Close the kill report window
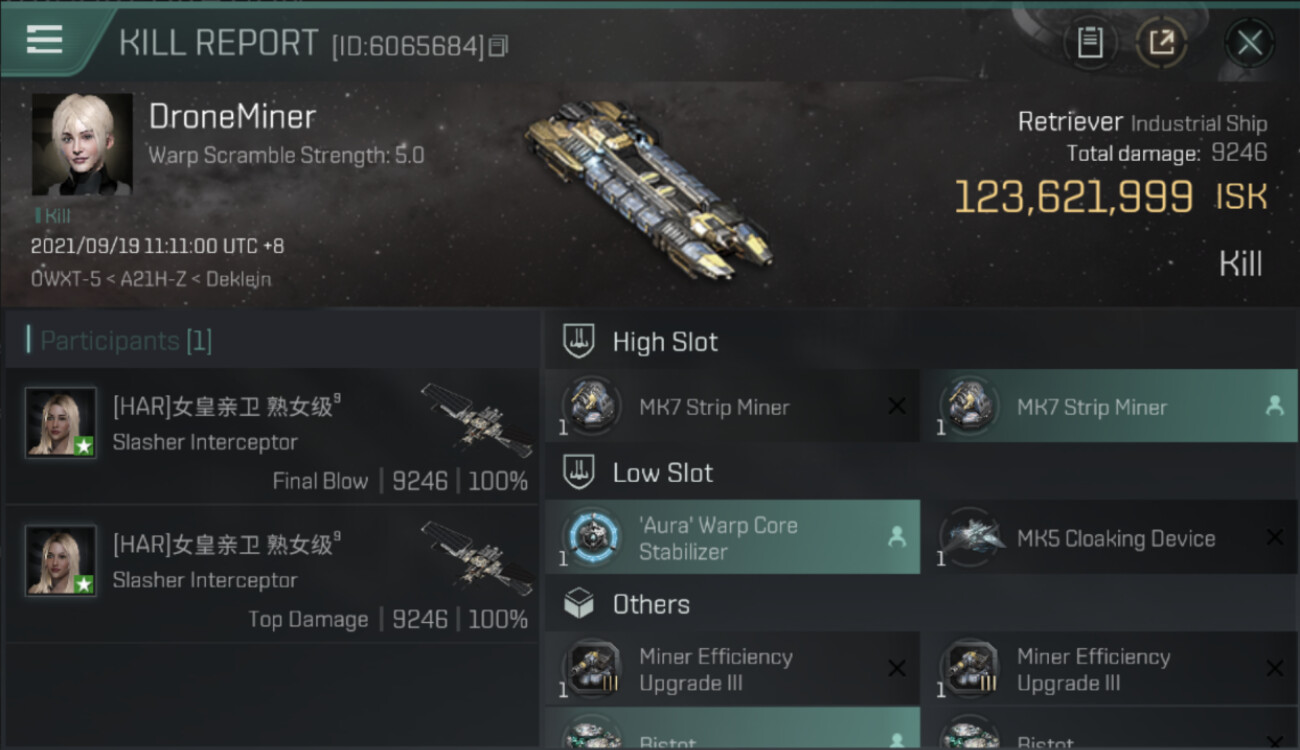Viewport: 1300px width, 750px height. 1249,43
